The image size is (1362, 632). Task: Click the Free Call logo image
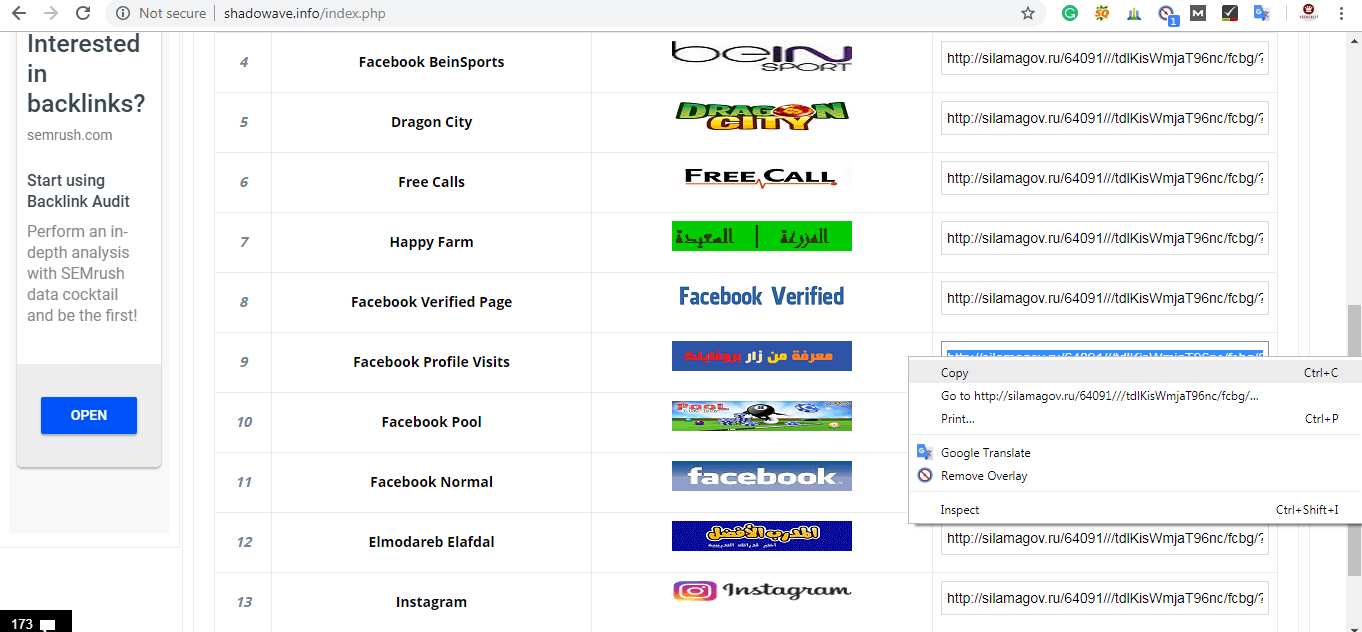point(761,177)
